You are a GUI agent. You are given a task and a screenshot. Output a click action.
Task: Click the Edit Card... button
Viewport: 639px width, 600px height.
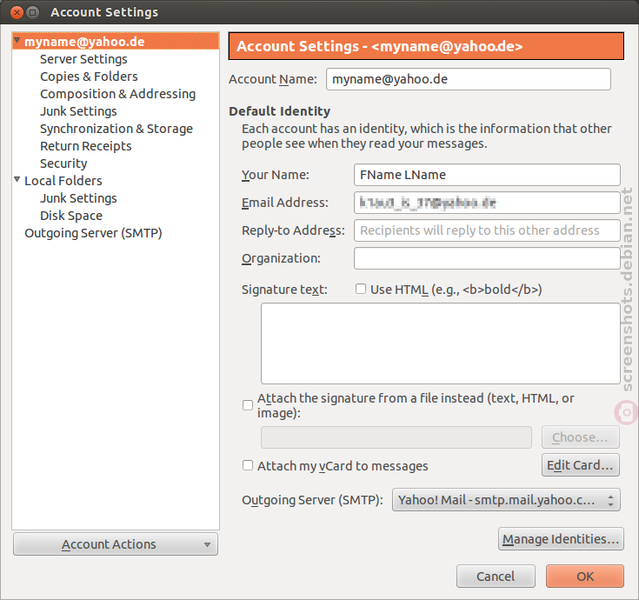coord(580,465)
